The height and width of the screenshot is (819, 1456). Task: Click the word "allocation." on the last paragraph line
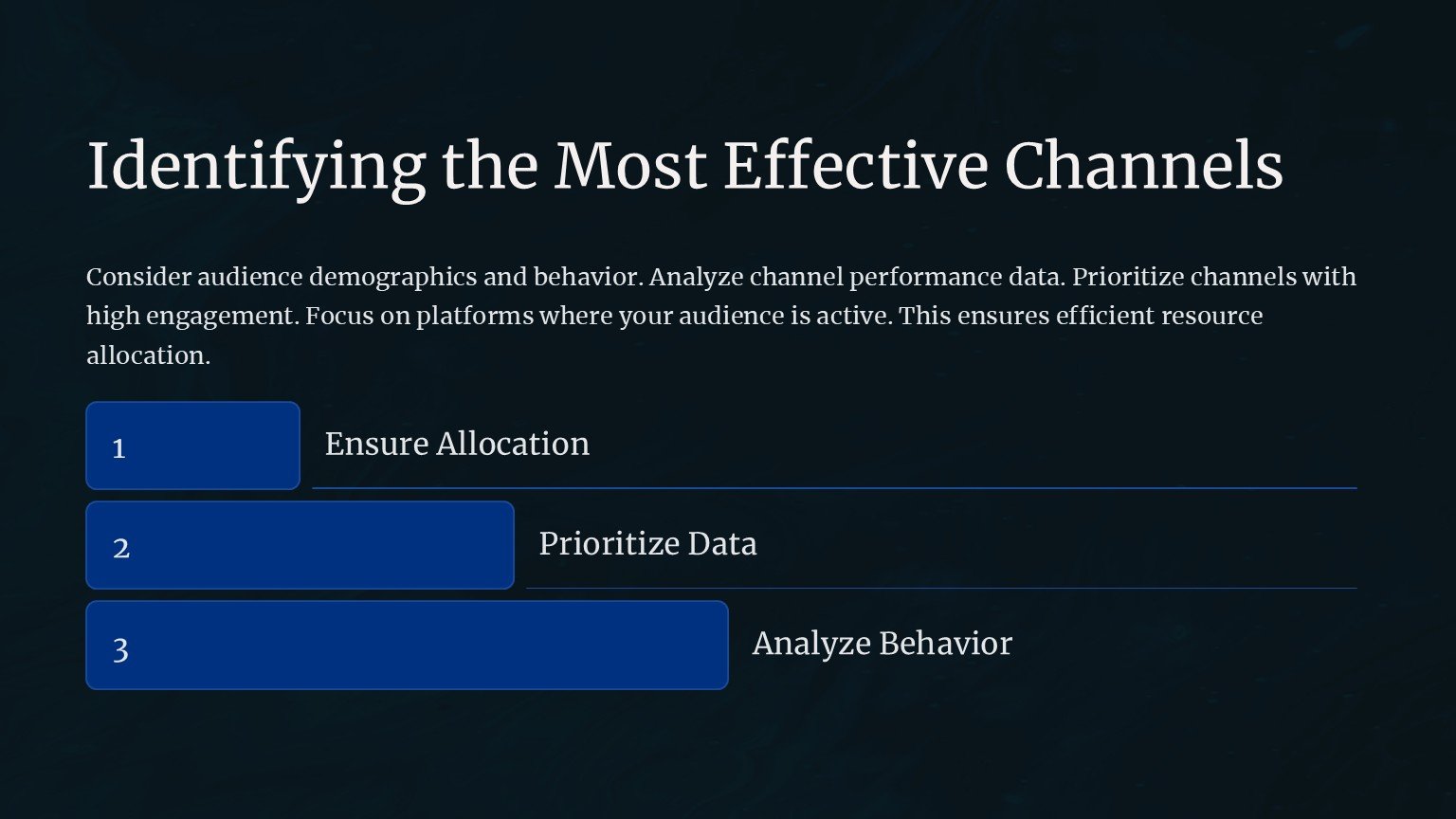148,355
